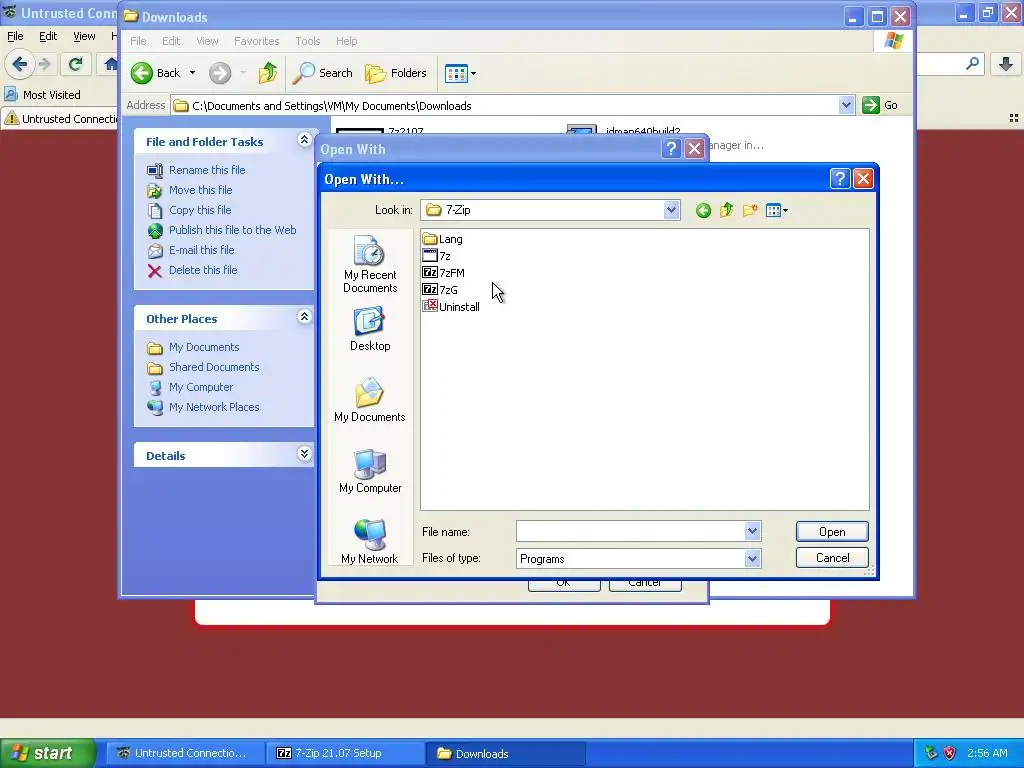Click the help button in front Open With dialog
This screenshot has width=1024, height=768.
840,178
